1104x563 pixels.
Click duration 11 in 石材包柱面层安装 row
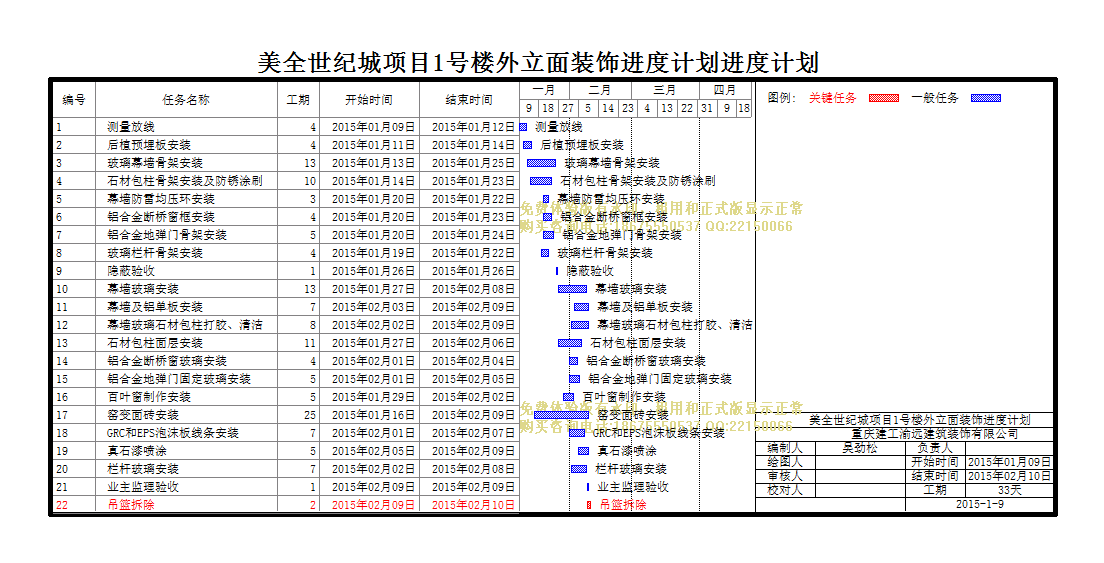point(310,343)
